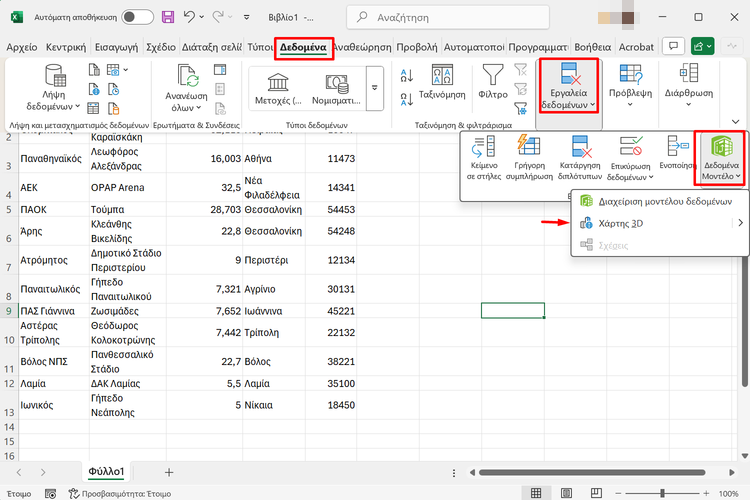Open the Επικύρωση δεδομένων dropdown
The height and width of the screenshot is (500, 750).
click(630, 158)
